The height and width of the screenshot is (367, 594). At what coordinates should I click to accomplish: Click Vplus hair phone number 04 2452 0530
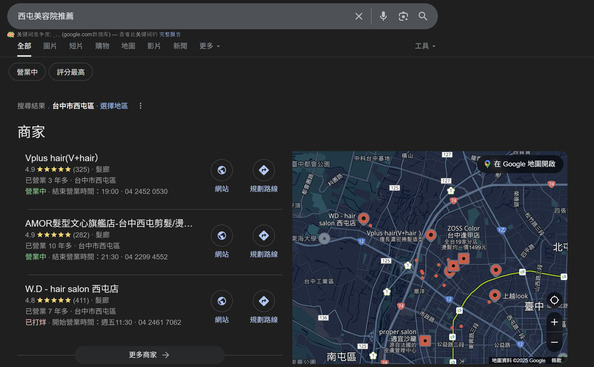[146, 192]
